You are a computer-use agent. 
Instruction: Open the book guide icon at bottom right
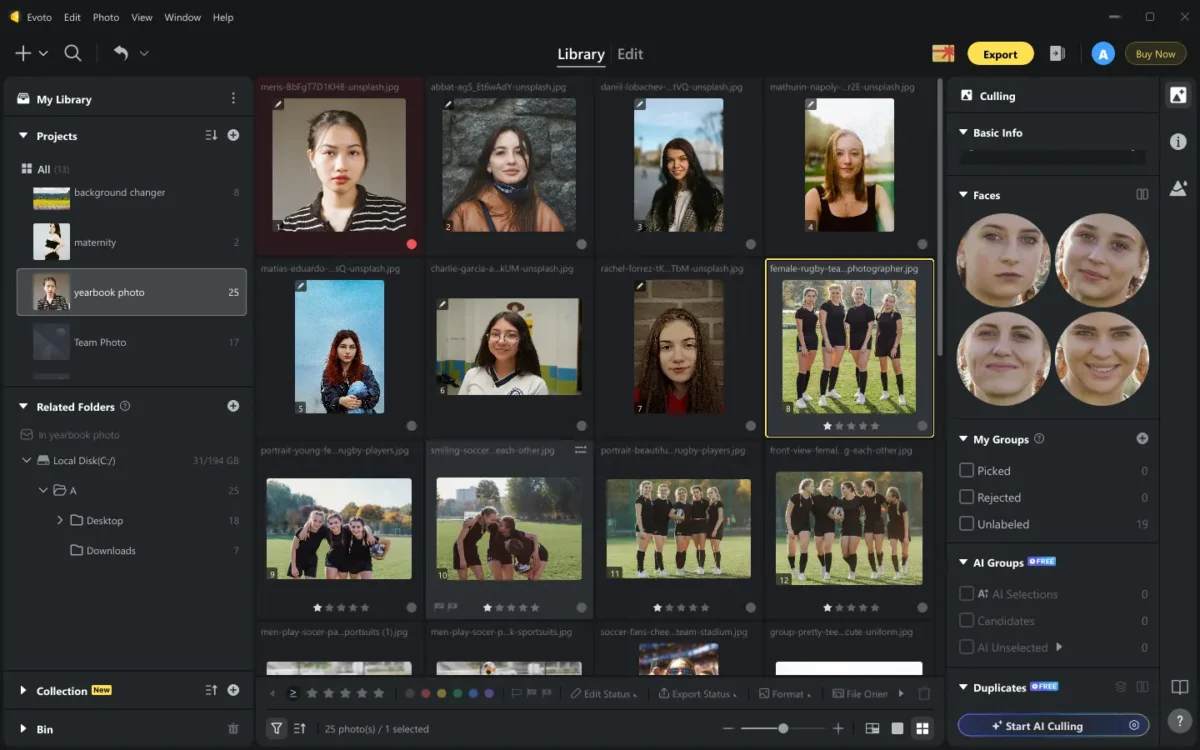[x=1179, y=688]
